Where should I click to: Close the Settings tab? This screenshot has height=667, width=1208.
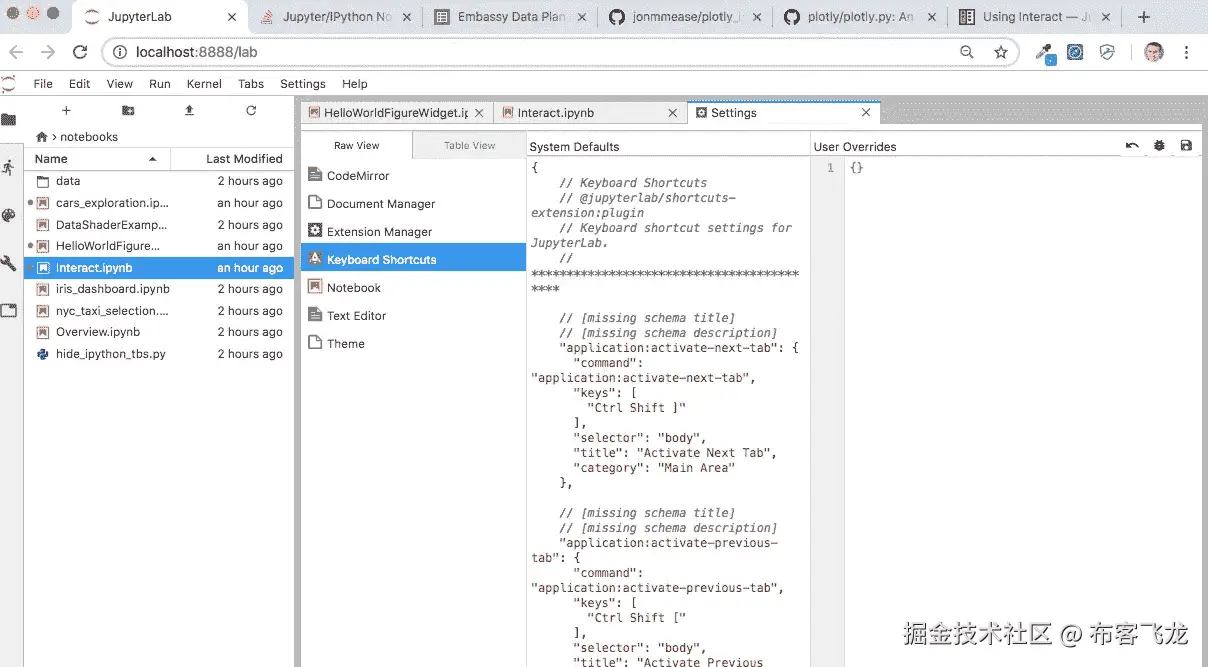point(867,113)
